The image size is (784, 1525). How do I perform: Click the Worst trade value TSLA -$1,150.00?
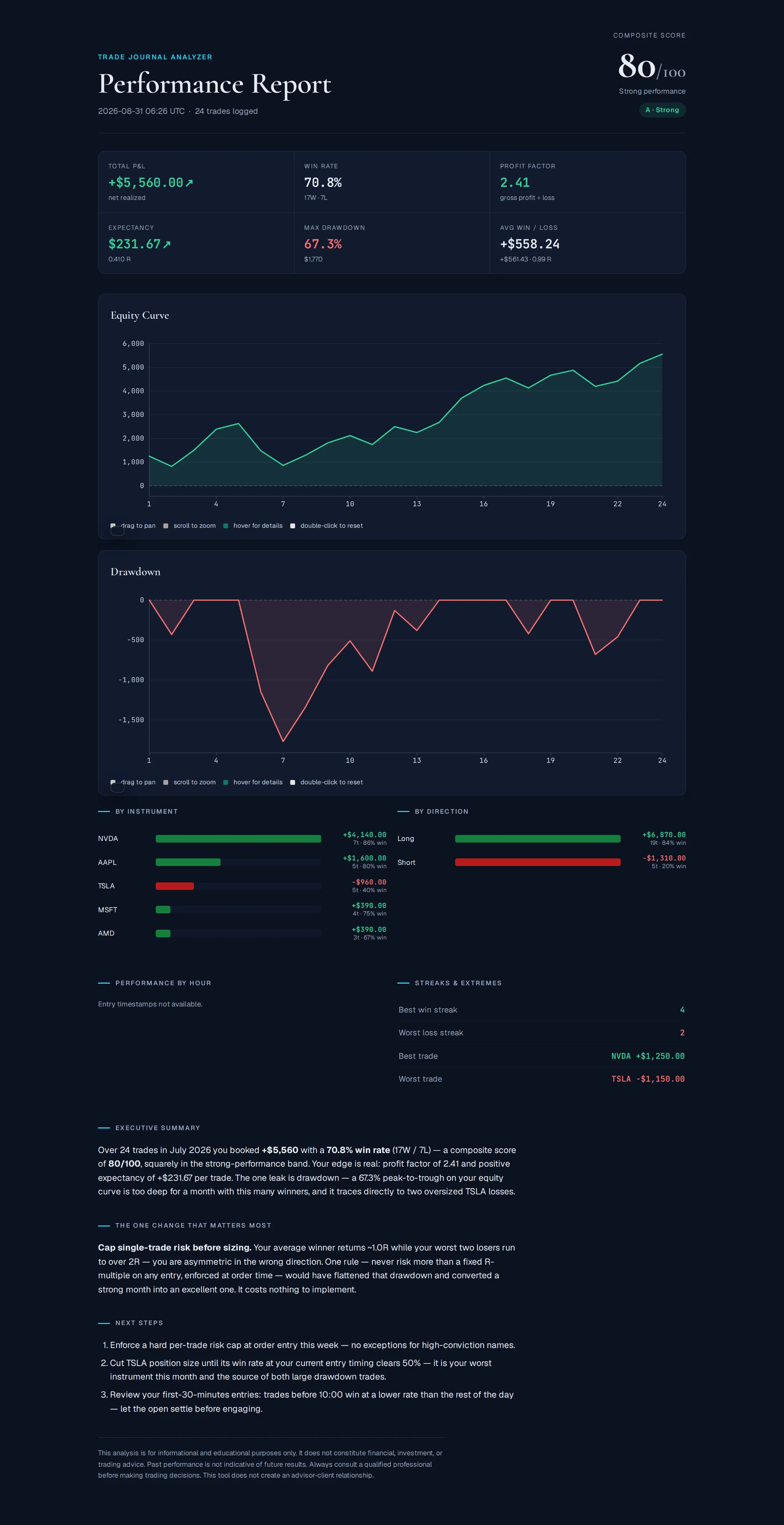coord(648,1079)
